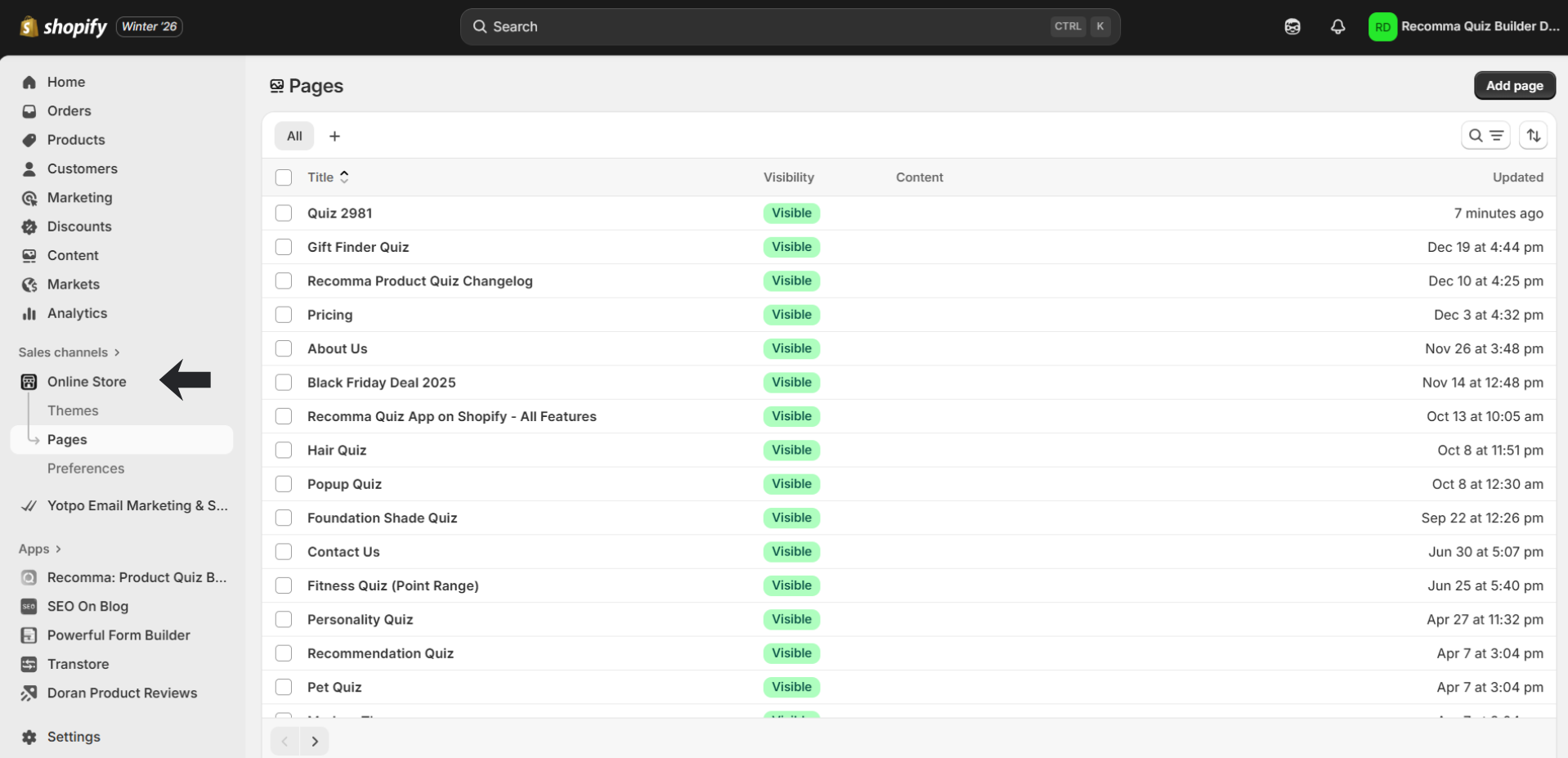1568x758 pixels.
Task: Open search and filter pages button
Action: point(1485,136)
